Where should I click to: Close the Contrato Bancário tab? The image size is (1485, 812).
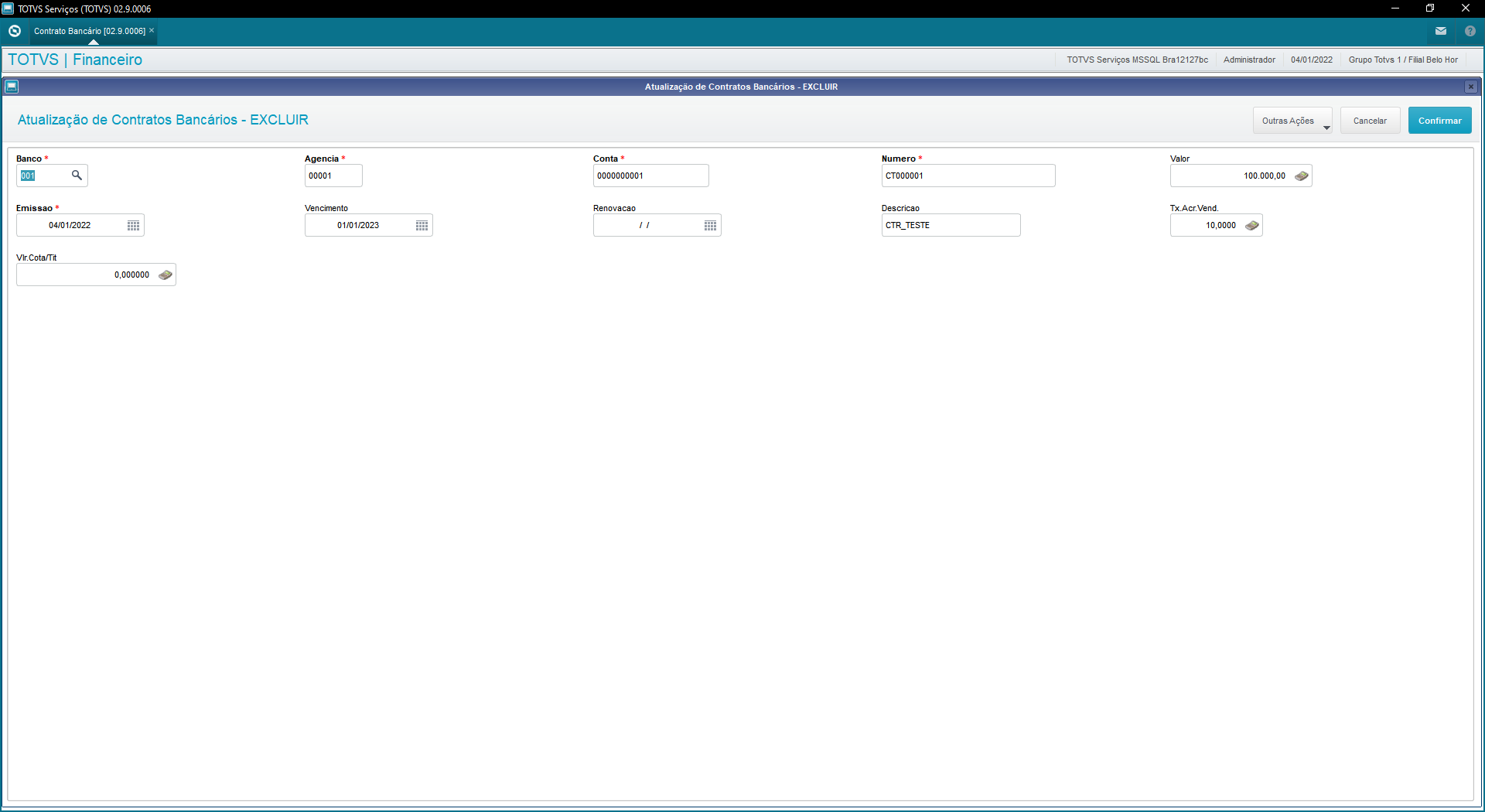pyautogui.click(x=152, y=30)
